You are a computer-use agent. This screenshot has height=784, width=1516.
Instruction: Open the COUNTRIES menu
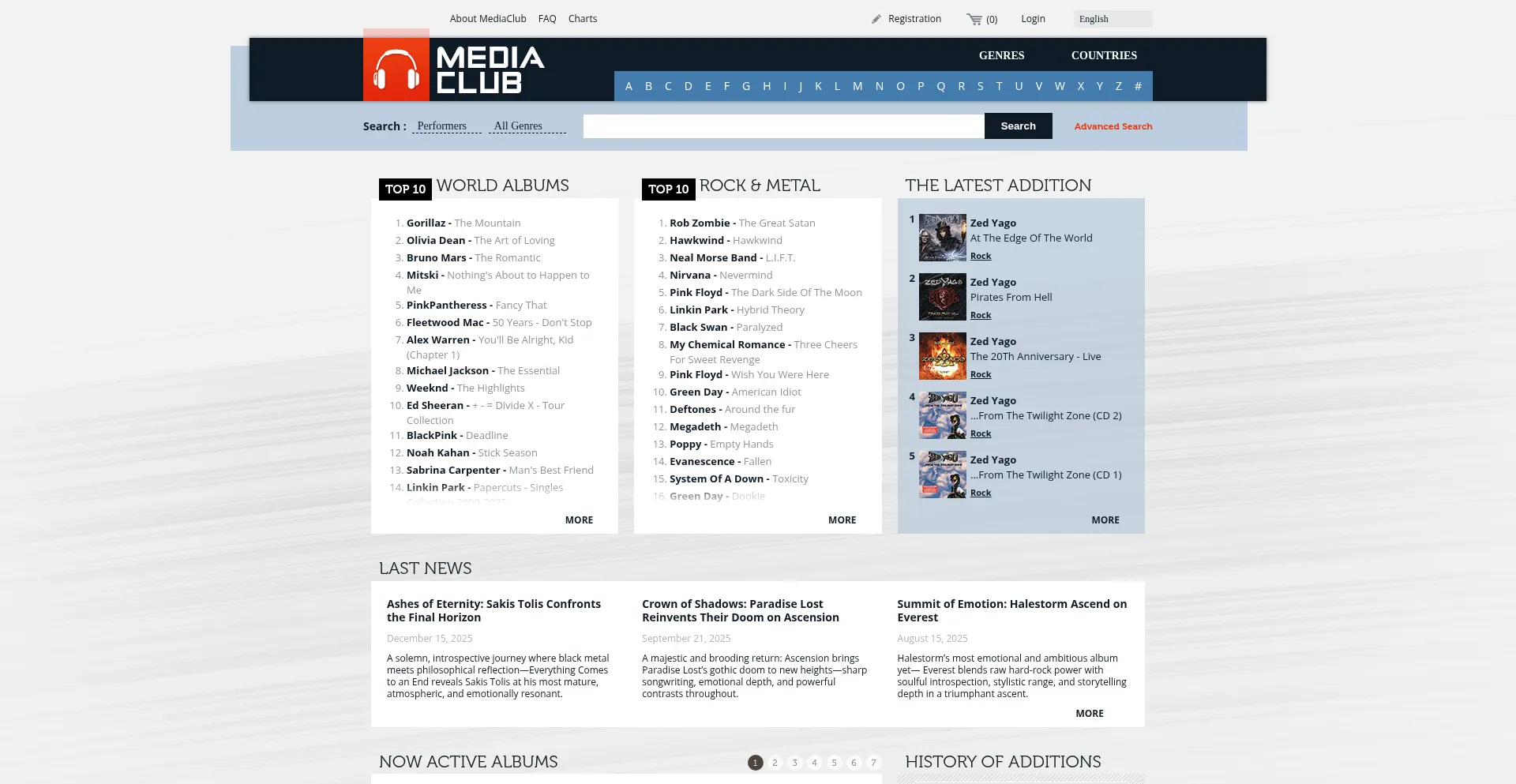click(1104, 55)
